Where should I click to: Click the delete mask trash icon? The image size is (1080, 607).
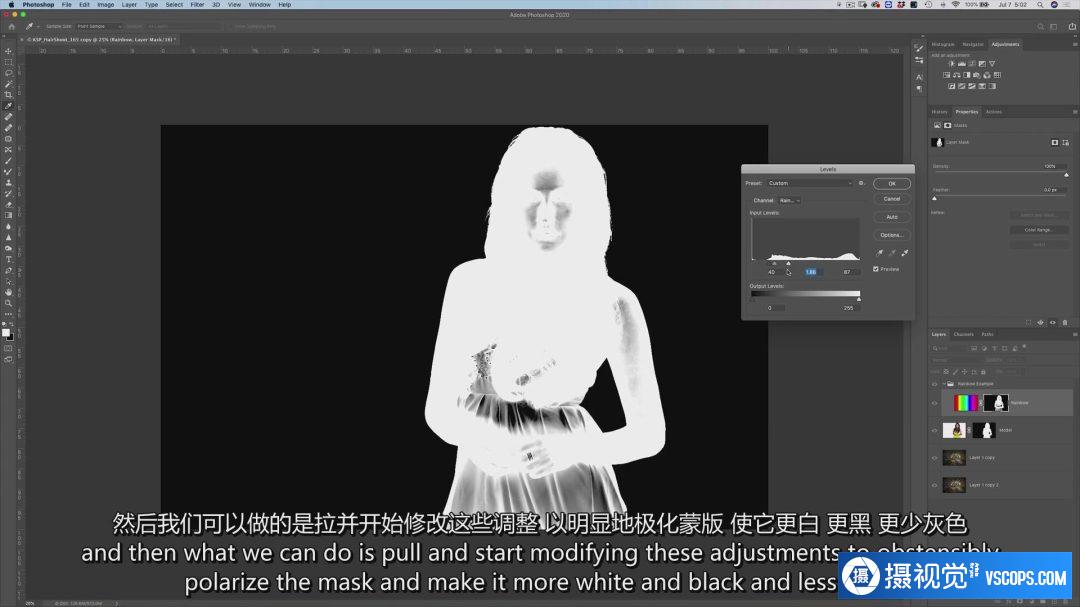coord(1065,322)
